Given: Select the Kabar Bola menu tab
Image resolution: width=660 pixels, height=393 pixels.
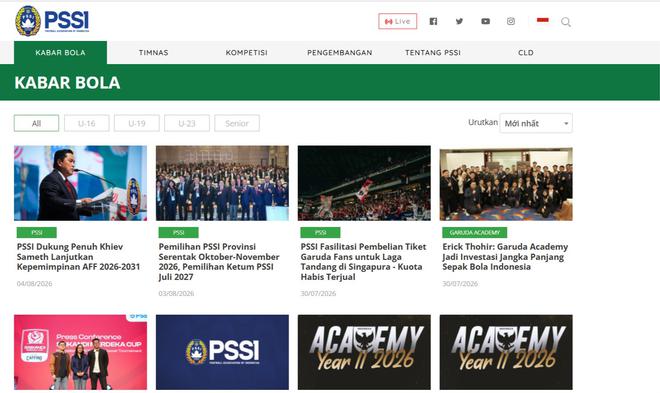Looking at the screenshot, I should (60, 53).
